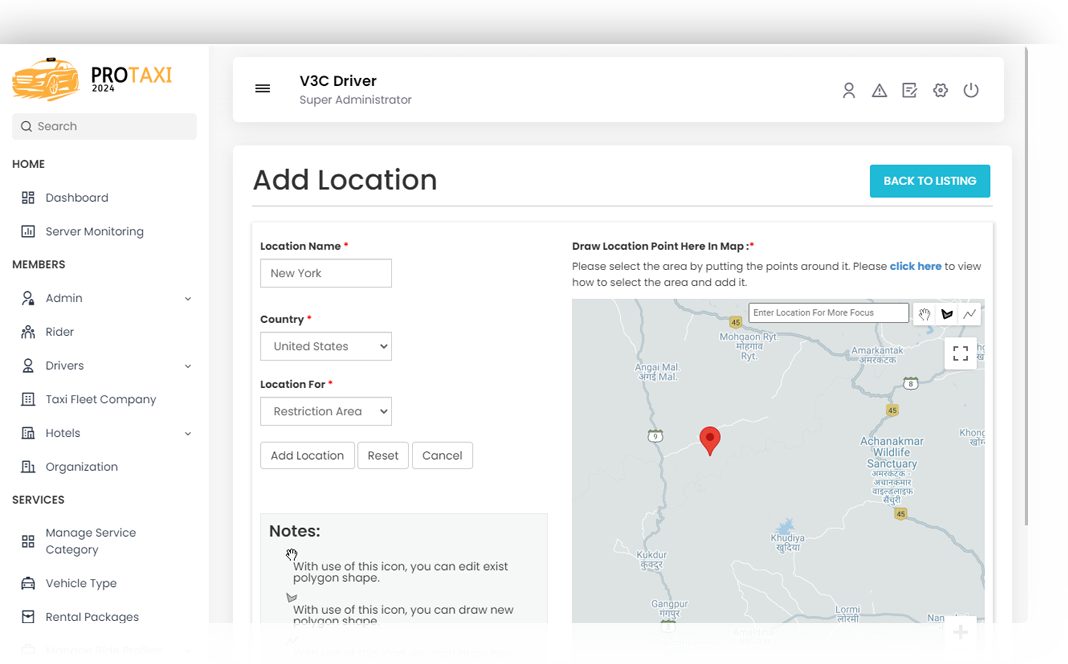This screenshot has height=664, width=1068.
Task: Click the search magnifier icon in sidebar
Action: [x=27, y=127]
